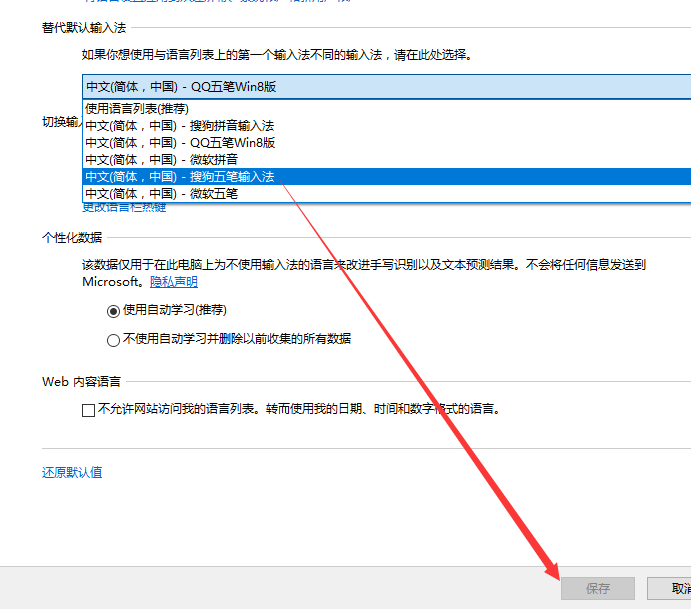Click the 还原默认值 link
Viewport: 691px width, 609px height.
click(x=72, y=472)
